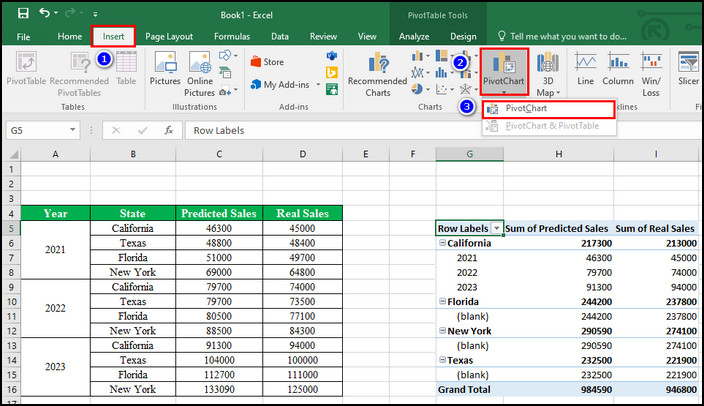The image size is (704, 406).
Task: Click the Save icon in title bar
Action: point(23,13)
